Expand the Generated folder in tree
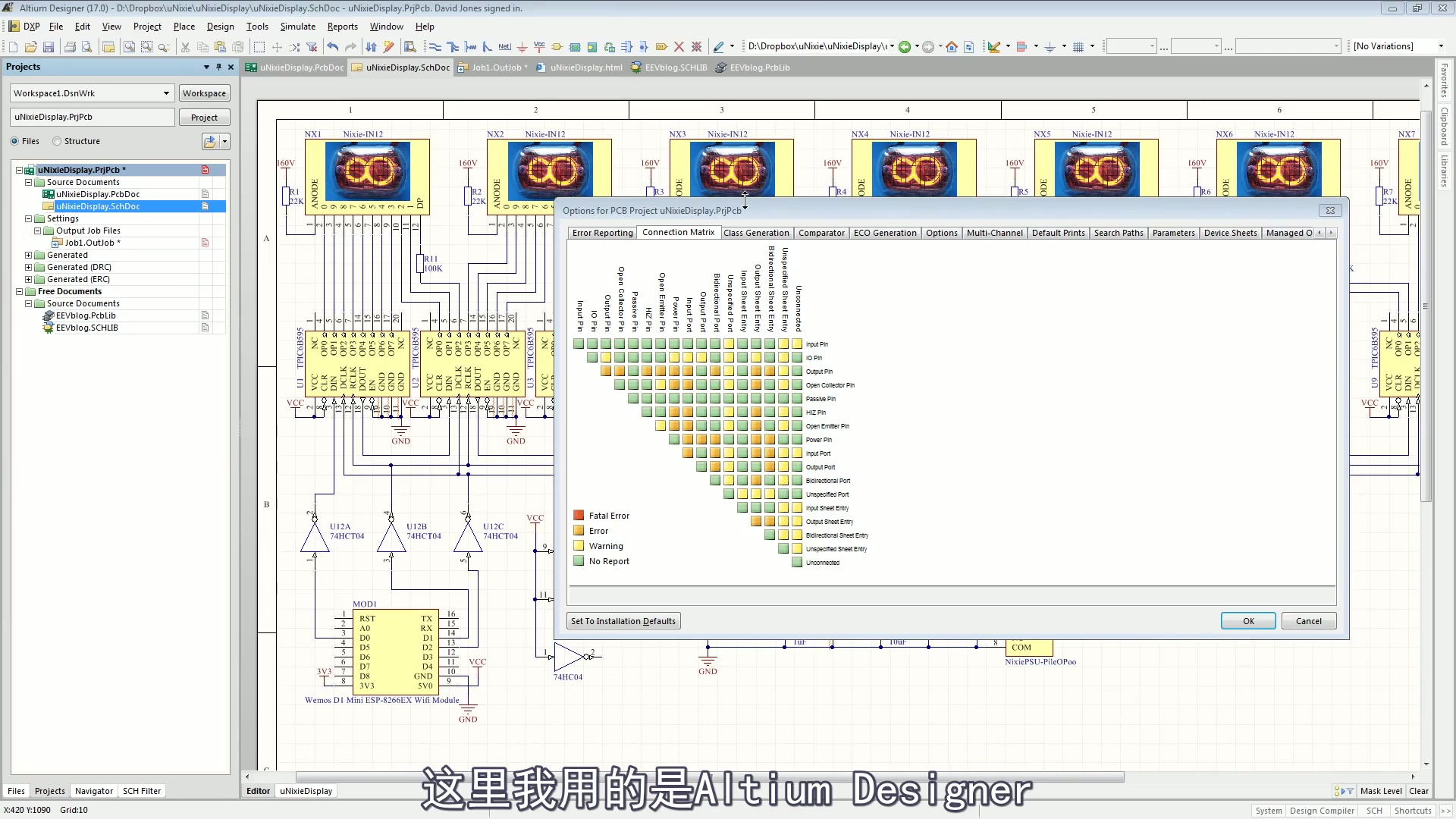This screenshot has width=1456, height=819. pyautogui.click(x=29, y=255)
